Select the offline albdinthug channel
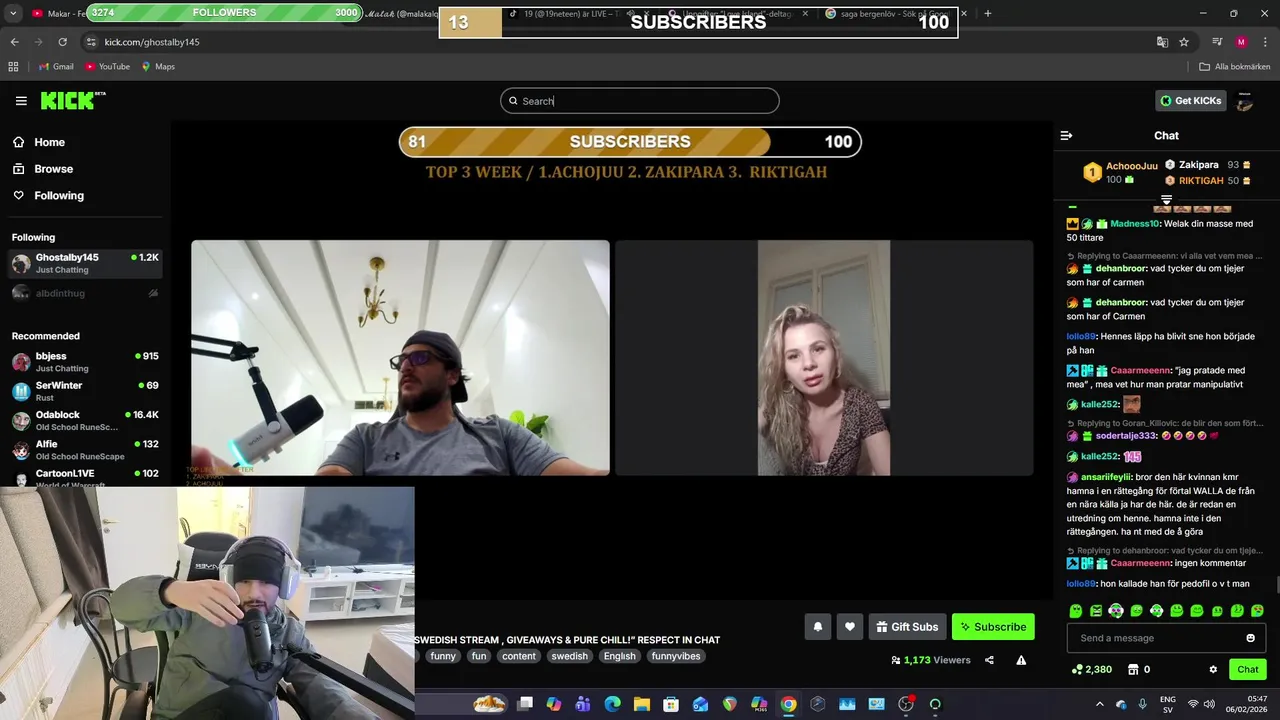Screen dimensions: 1280x720 point(85,293)
